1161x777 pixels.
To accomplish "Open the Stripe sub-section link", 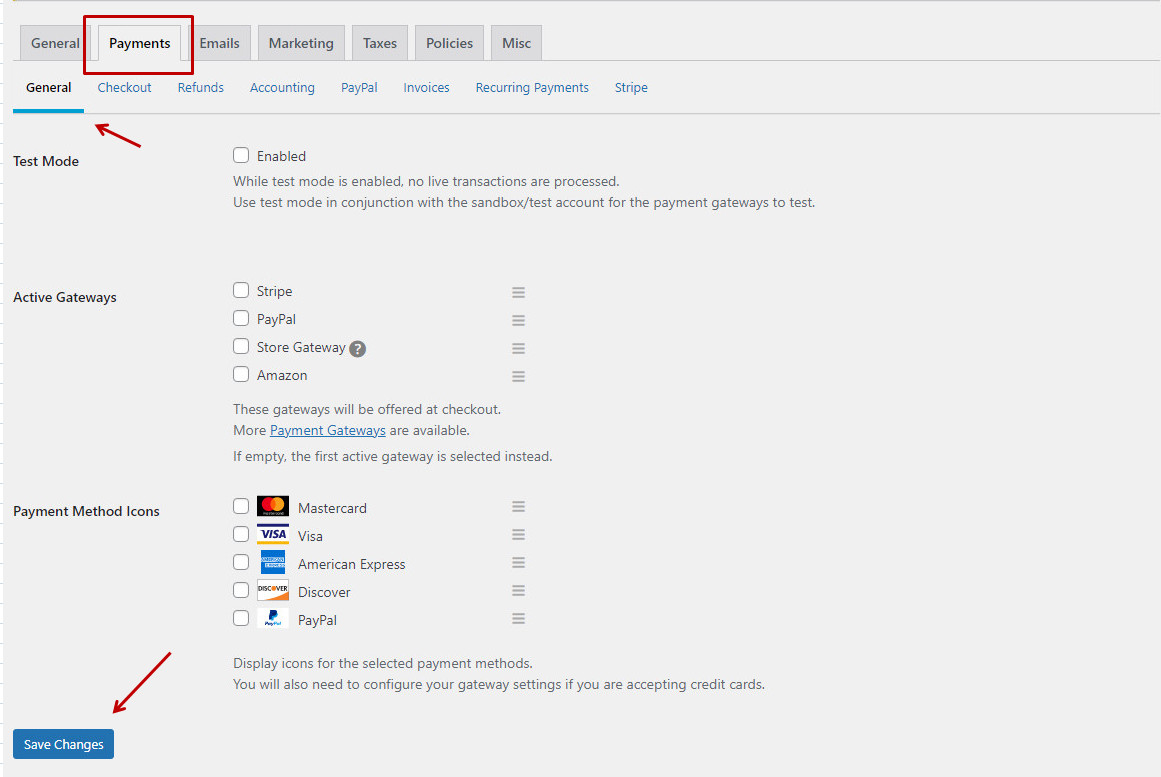I will [x=631, y=87].
